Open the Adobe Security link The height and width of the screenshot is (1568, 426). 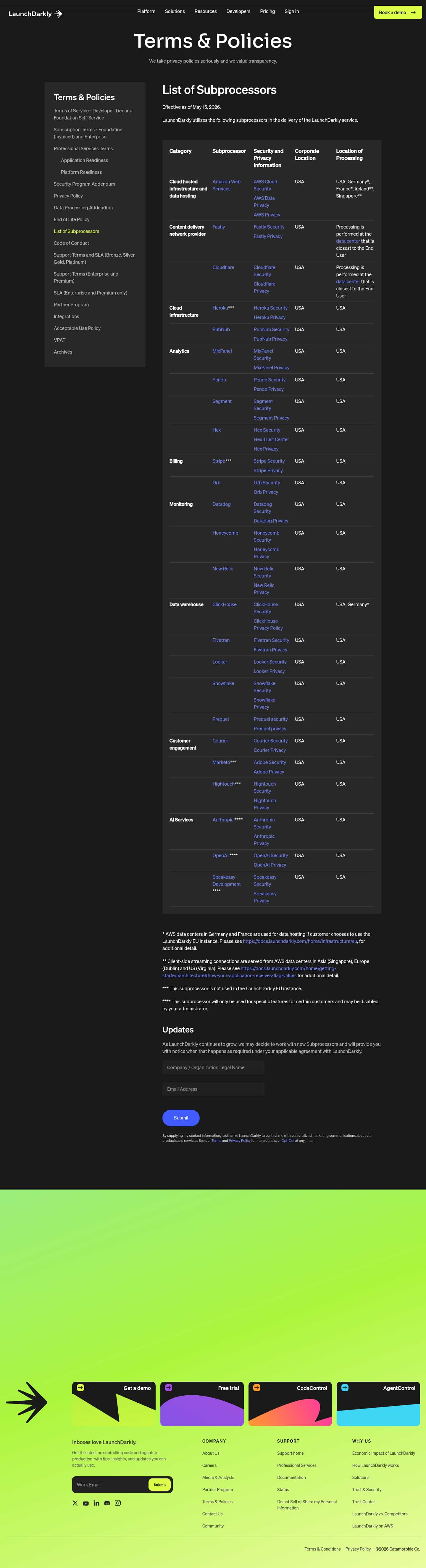pos(270,762)
